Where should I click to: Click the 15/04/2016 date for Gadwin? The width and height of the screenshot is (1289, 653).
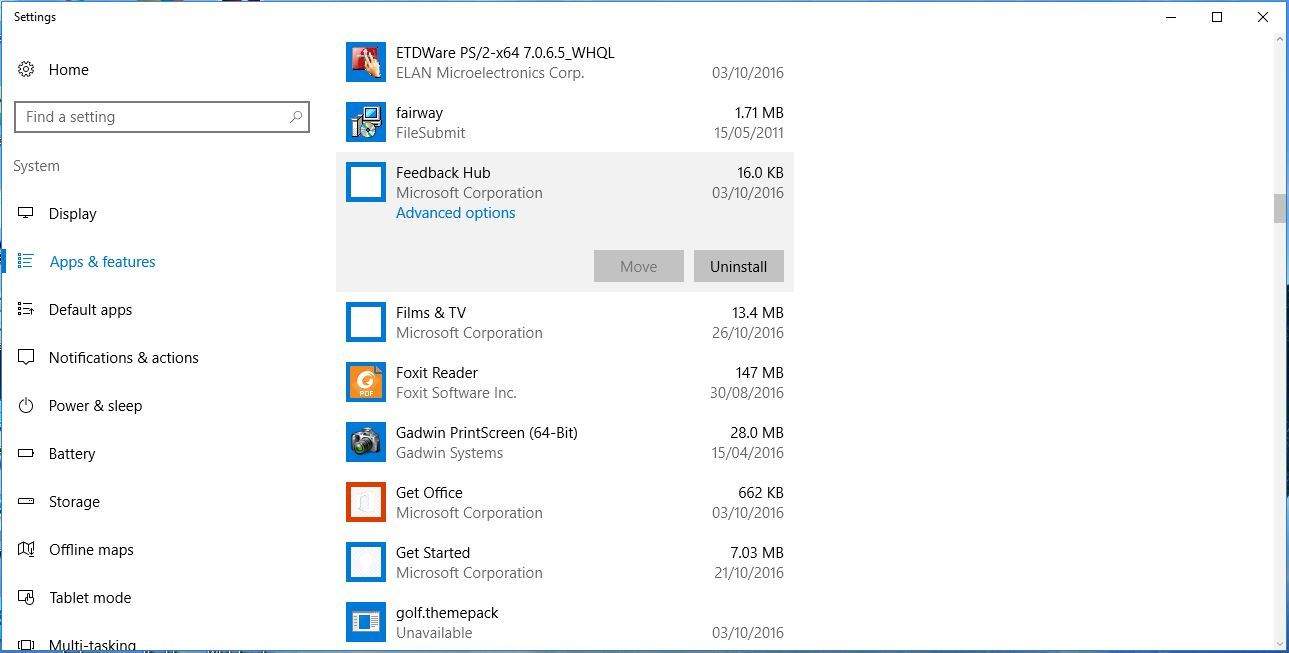(x=747, y=452)
